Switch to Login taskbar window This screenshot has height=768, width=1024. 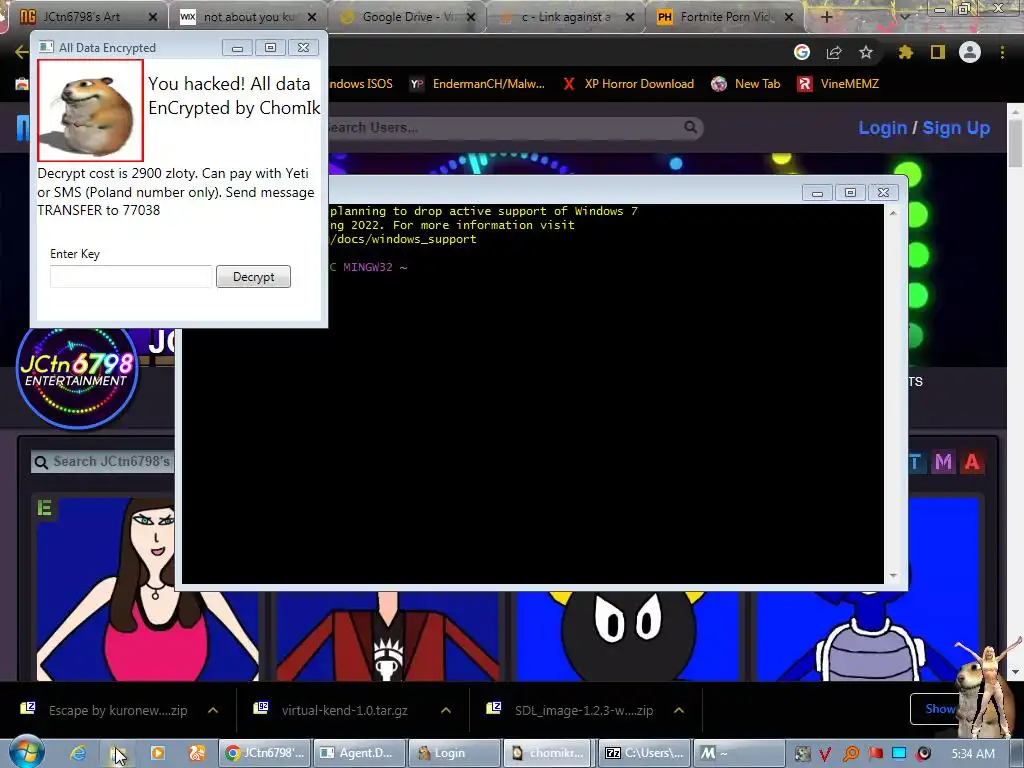(x=454, y=753)
